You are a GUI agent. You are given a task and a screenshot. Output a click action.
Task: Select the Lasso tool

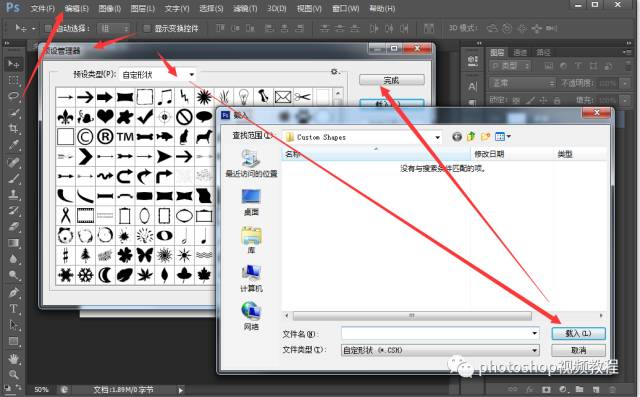coord(13,96)
